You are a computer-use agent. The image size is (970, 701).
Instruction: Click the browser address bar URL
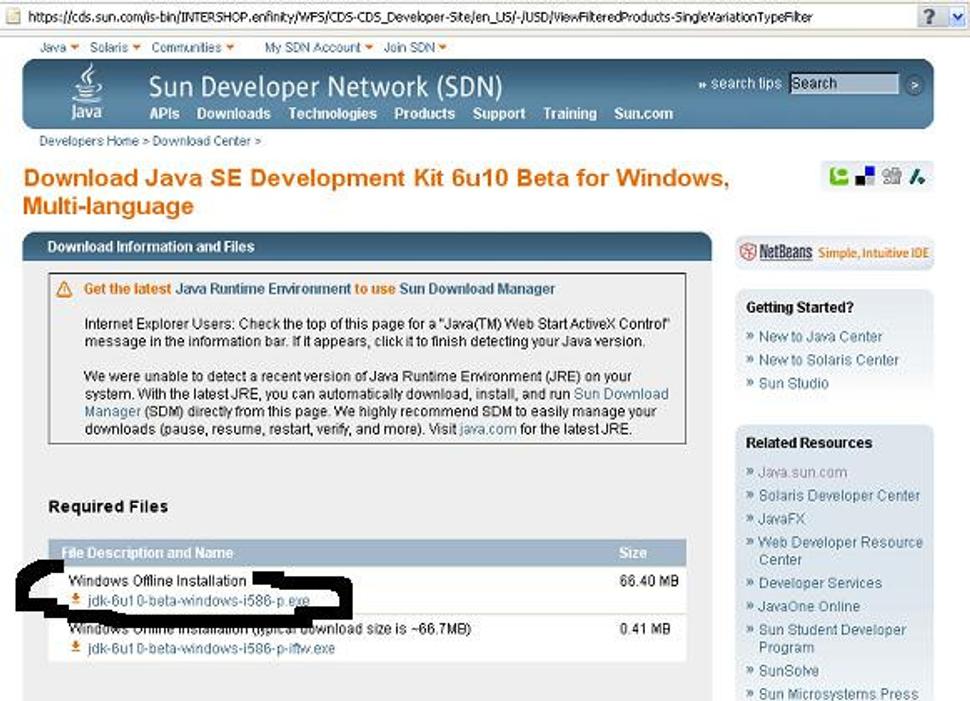421,17
